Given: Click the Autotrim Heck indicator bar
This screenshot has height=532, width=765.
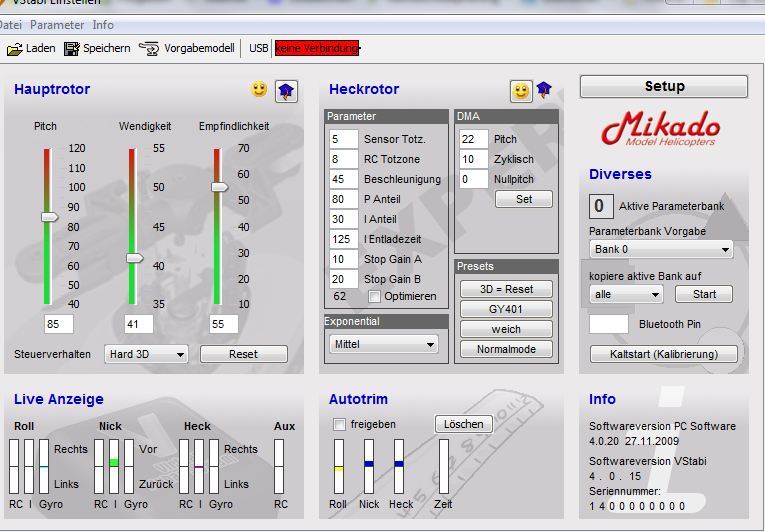Looking at the screenshot, I should pyautogui.click(x=399, y=466).
